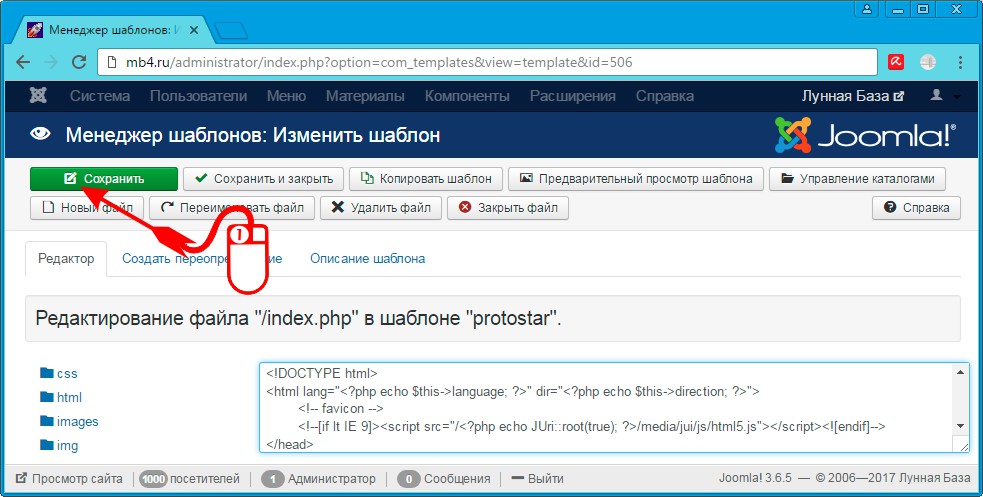Screen dimensions: 983x497
Task: Click the eye icon beside page title
Action: click(39, 133)
